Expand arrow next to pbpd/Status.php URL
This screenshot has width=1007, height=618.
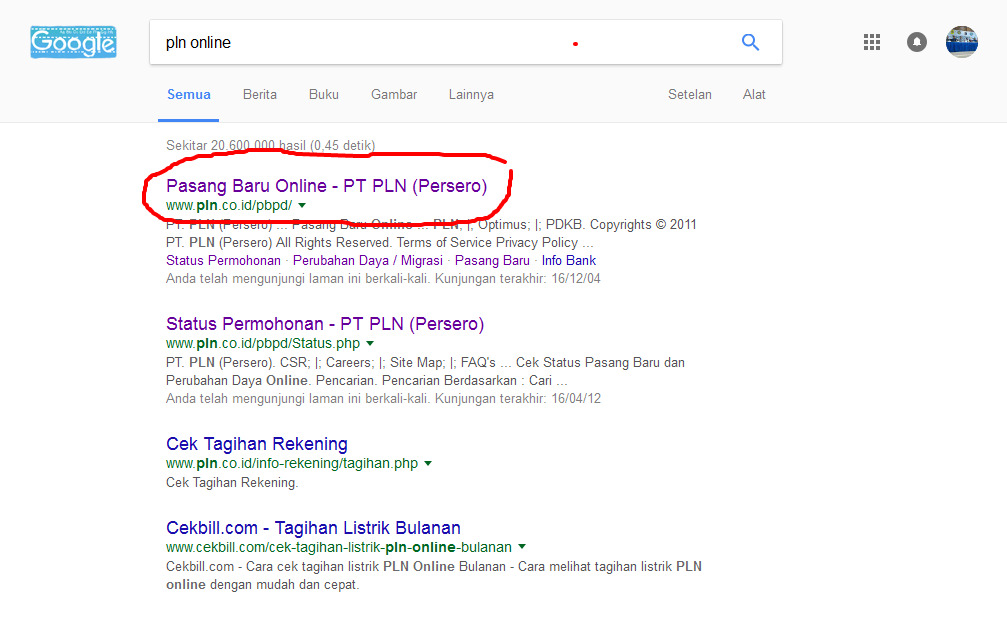tap(370, 344)
